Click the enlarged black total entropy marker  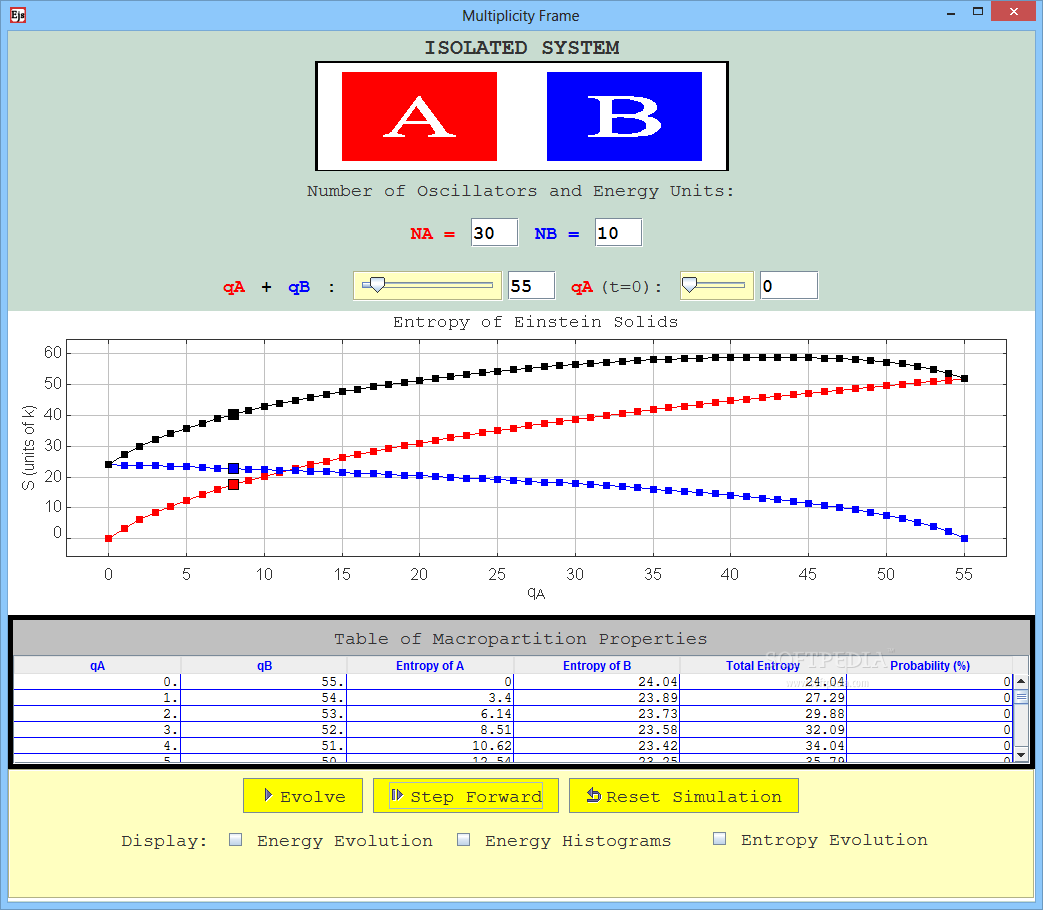point(233,414)
